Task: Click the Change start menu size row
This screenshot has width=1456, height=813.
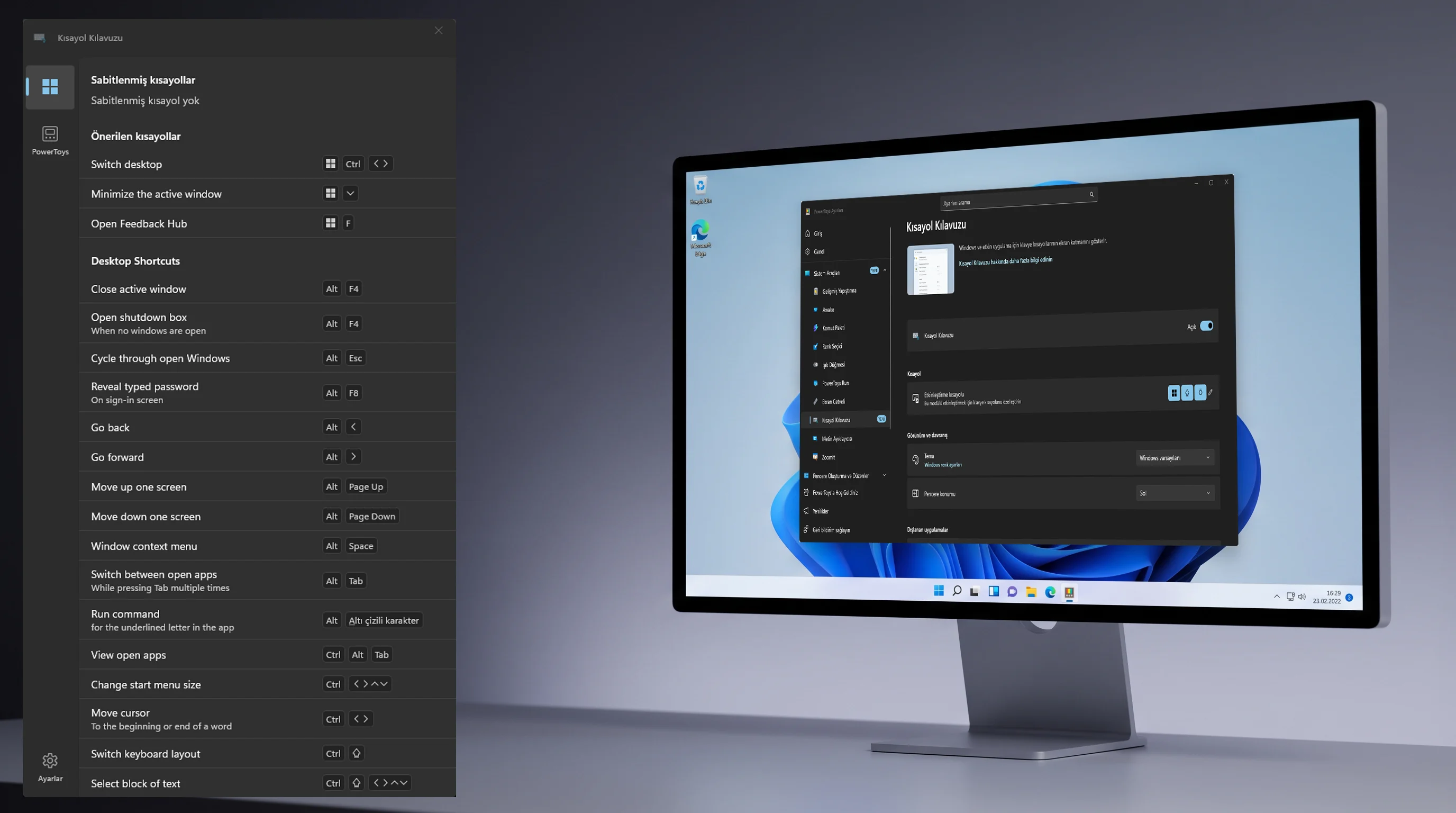Action: pyautogui.click(x=267, y=684)
